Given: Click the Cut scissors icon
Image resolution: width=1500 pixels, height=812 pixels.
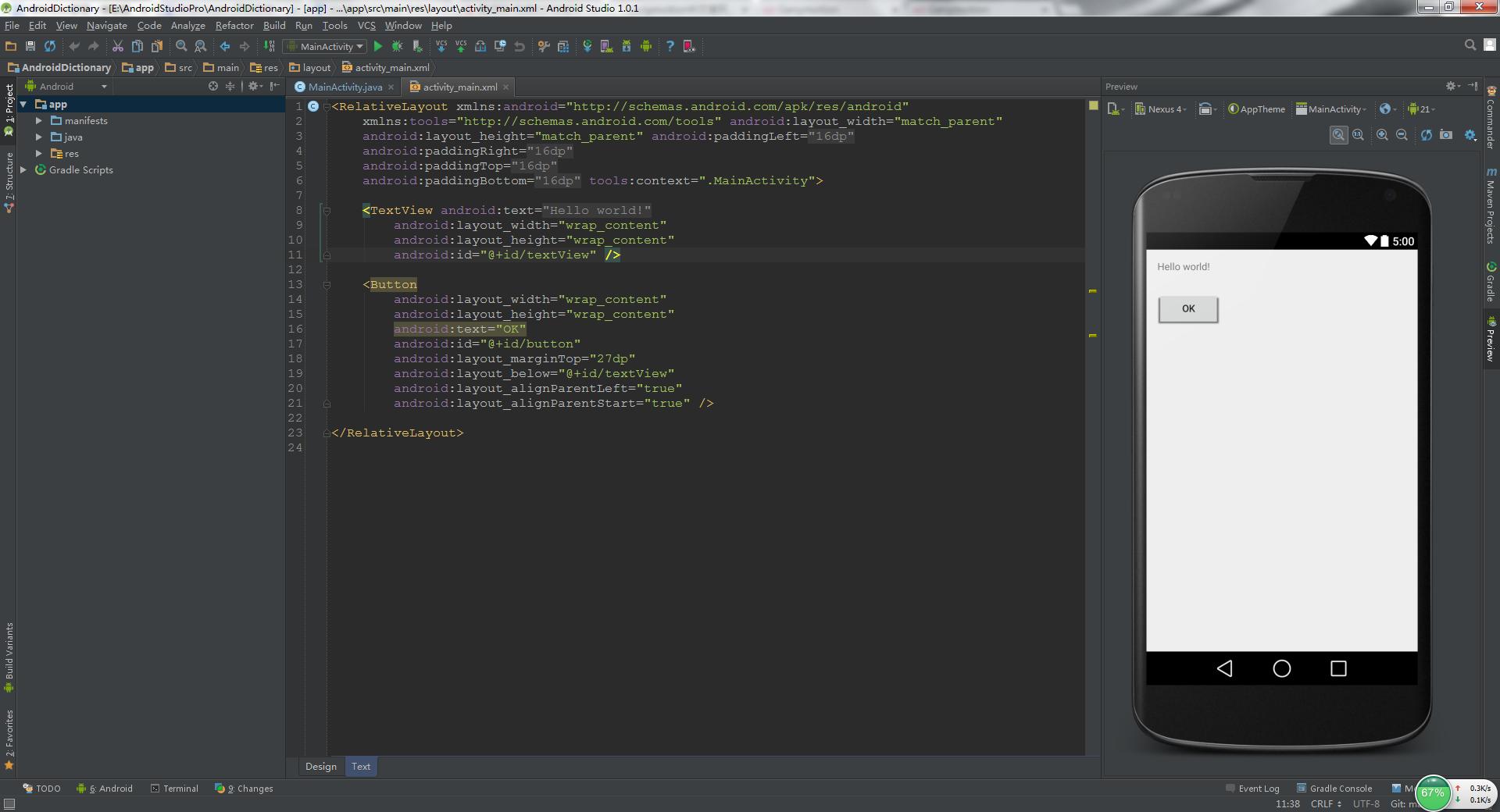Looking at the screenshot, I should (118, 47).
